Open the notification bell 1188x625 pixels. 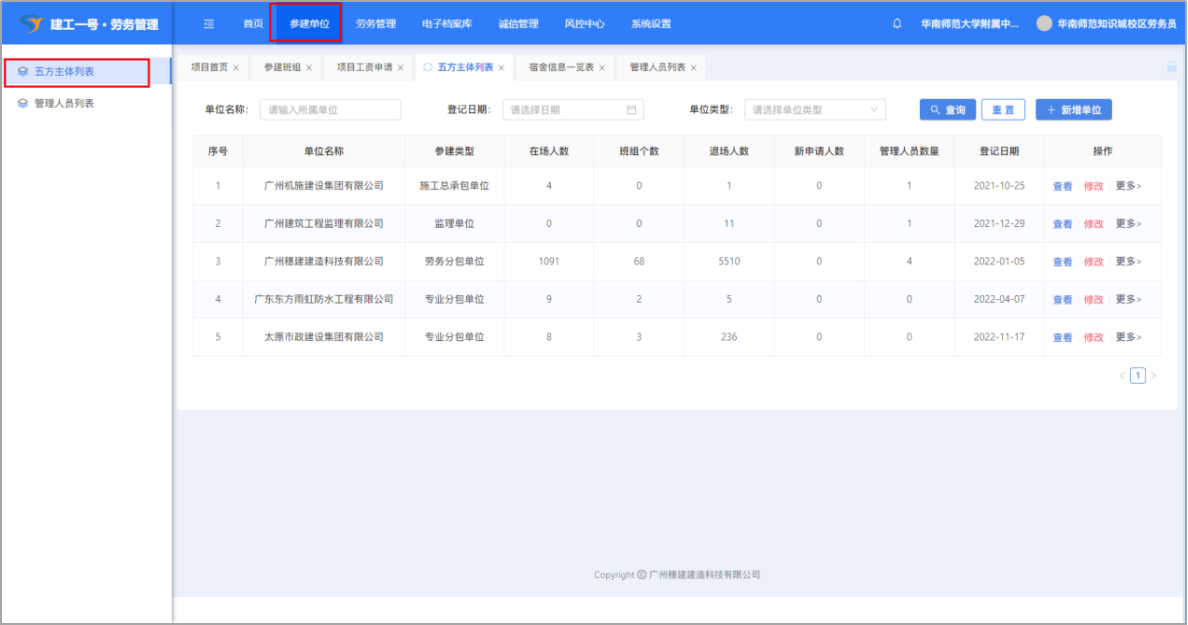click(x=897, y=24)
